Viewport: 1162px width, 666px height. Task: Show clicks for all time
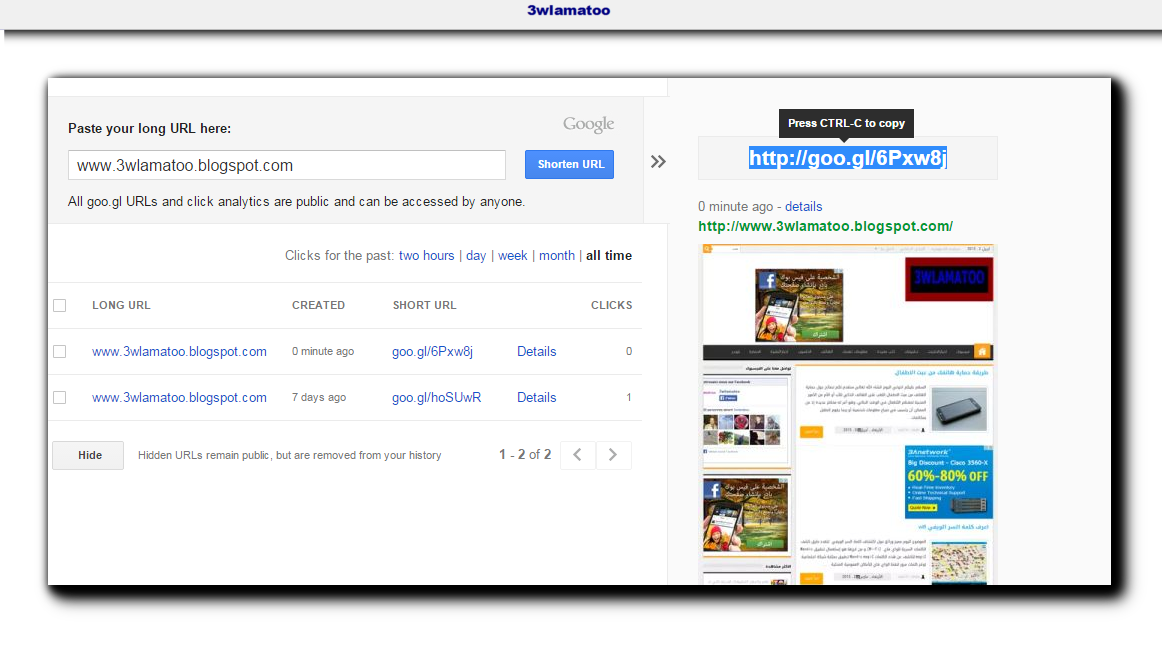pos(609,256)
